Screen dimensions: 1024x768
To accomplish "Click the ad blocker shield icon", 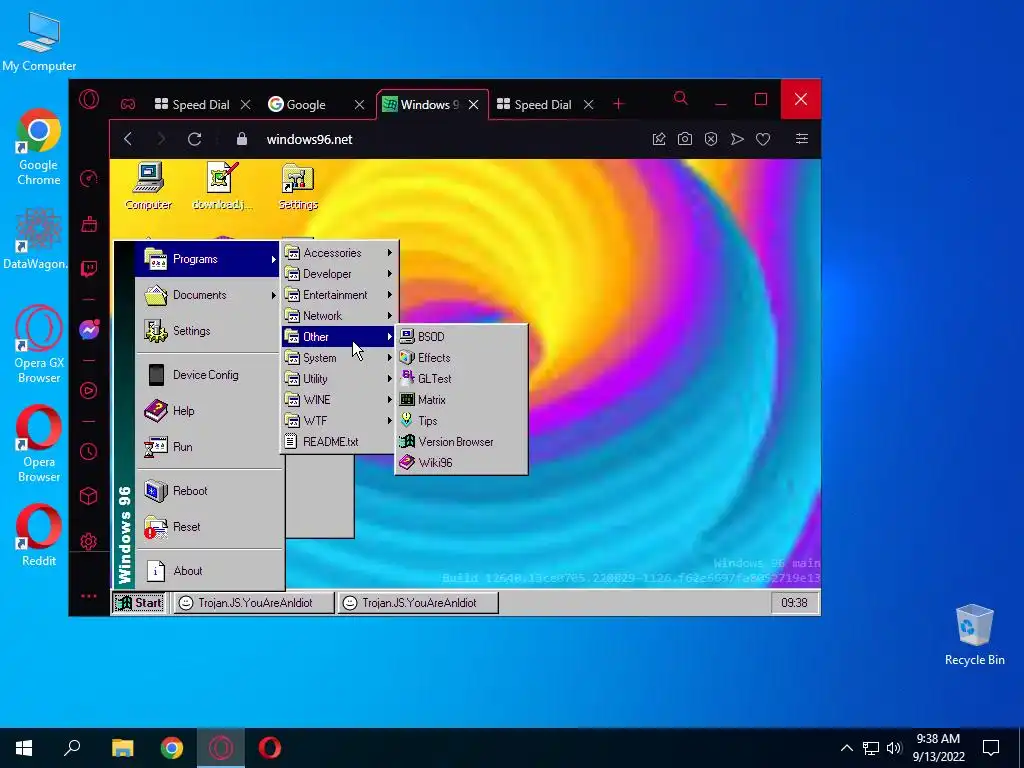I will click(711, 139).
